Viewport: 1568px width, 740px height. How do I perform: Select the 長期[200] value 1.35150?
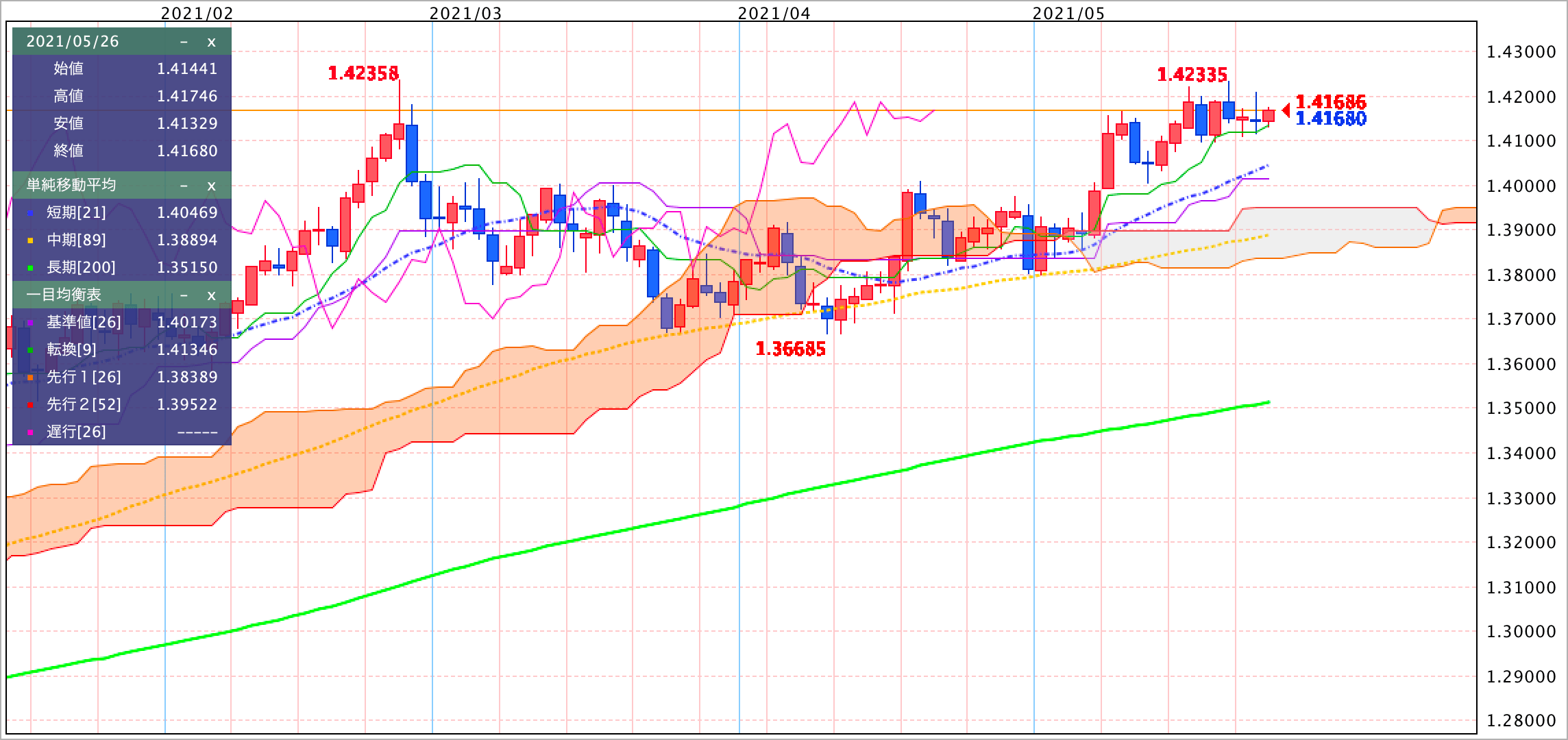click(187, 267)
